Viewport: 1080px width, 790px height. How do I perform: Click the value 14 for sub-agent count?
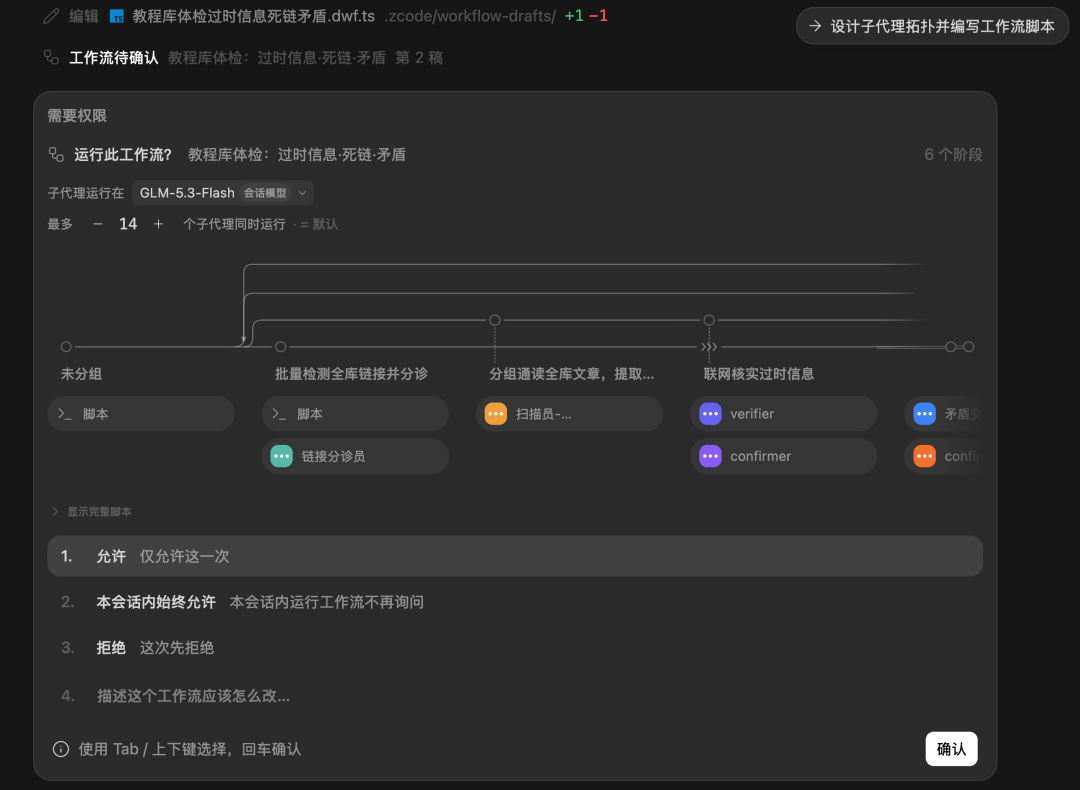[x=128, y=224]
